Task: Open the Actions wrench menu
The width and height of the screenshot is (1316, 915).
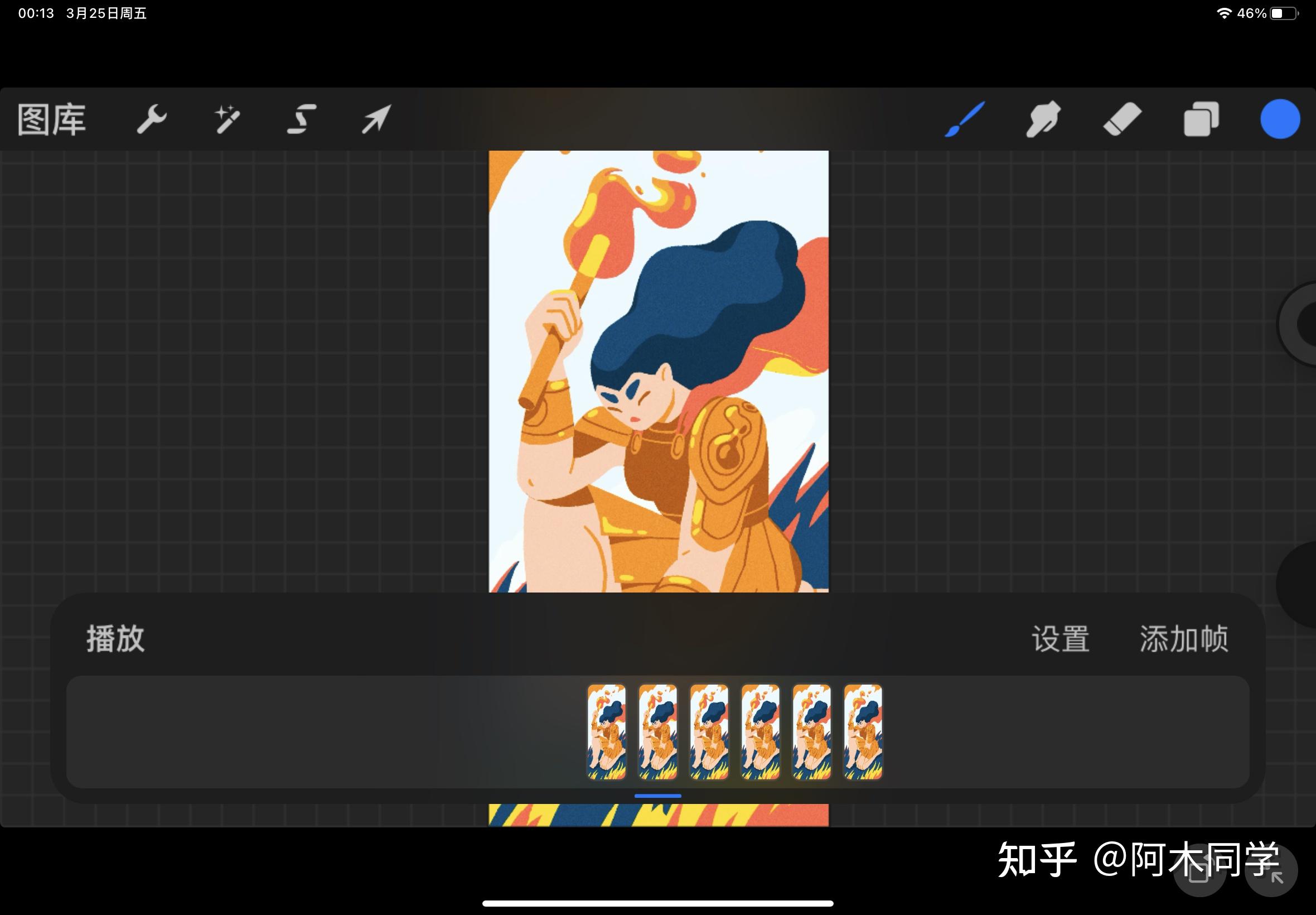Action: coord(151,119)
